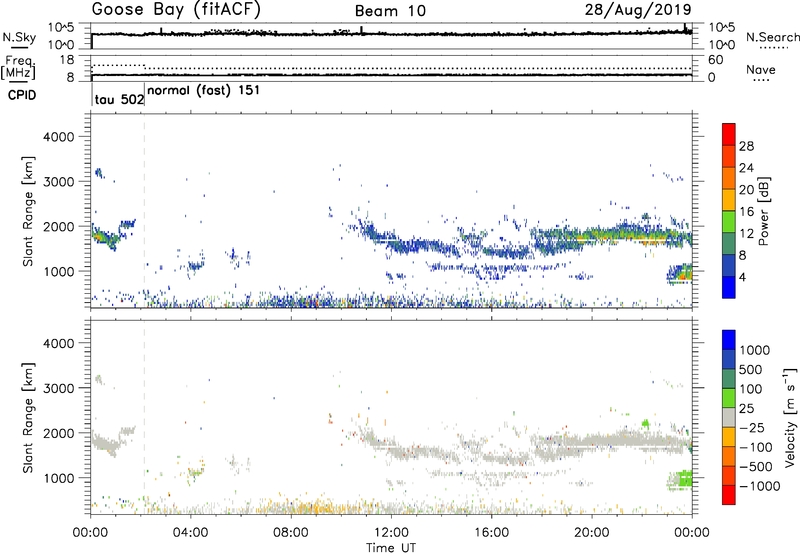Click the "-25" velocity color bar value
This screenshot has width=800, height=554.
[x=752, y=427]
